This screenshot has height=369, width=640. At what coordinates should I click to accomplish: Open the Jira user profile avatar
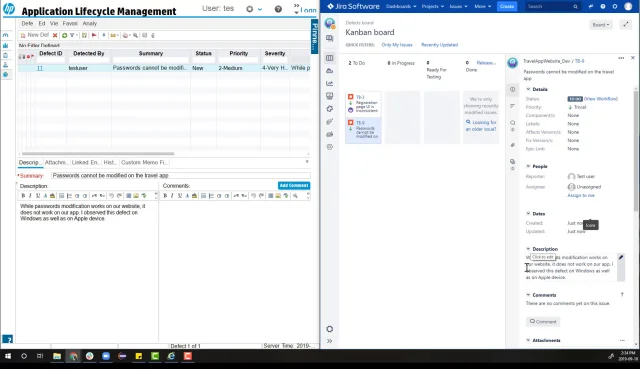(x=628, y=7)
